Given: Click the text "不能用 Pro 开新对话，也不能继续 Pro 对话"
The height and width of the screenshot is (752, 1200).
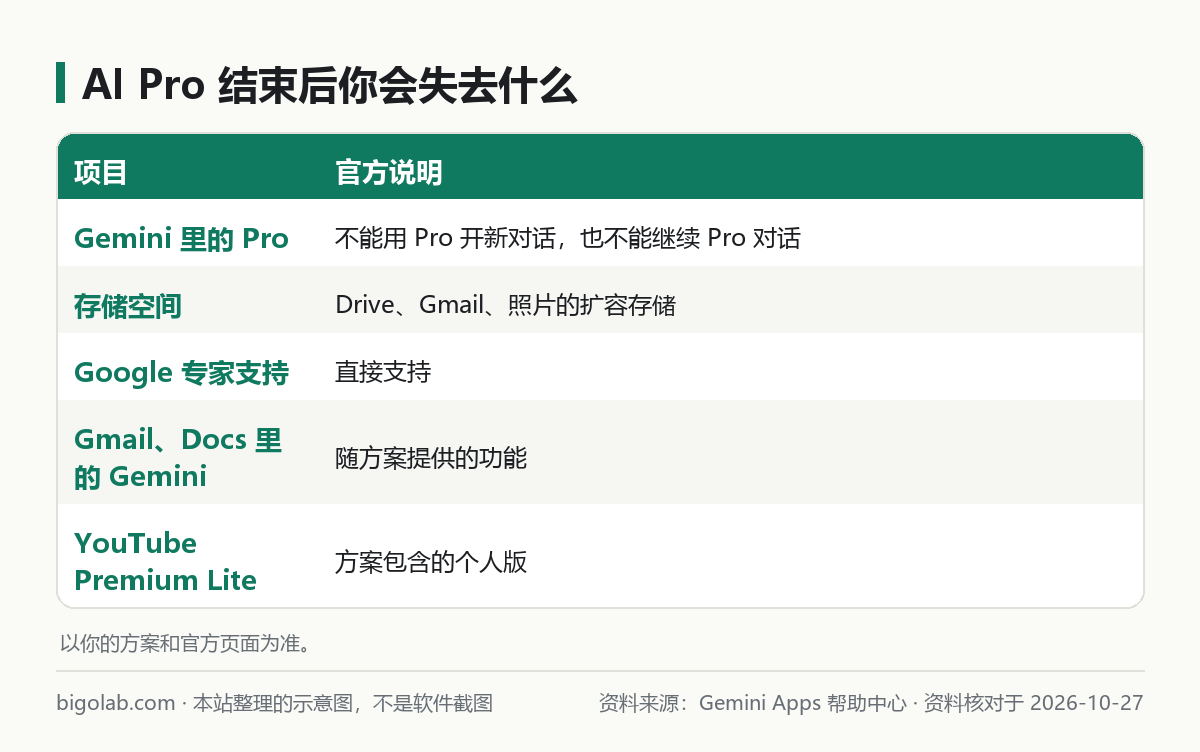Looking at the screenshot, I should pos(568,239).
